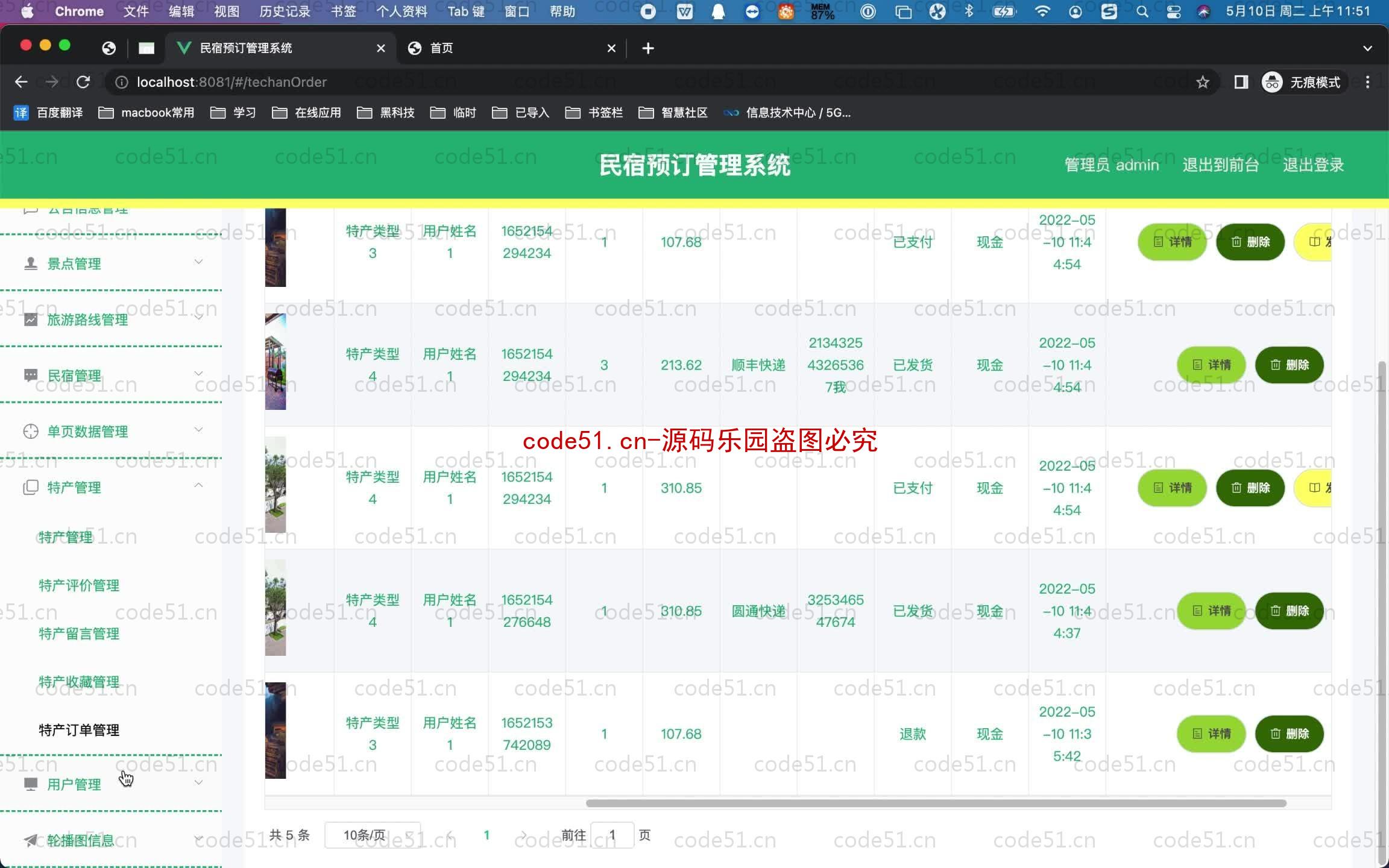This screenshot has height=868, width=1389.
Task: Click the 特产收藏管理 menu item
Action: [x=80, y=681]
